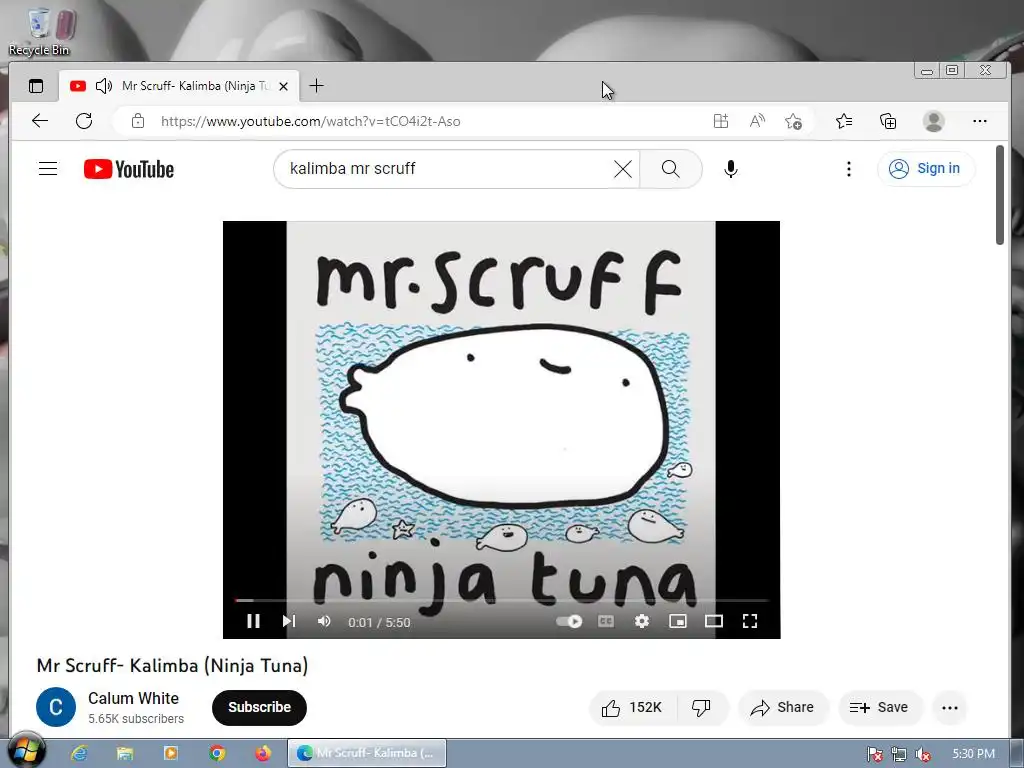Launch media player from taskbar
Image resolution: width=1024 pixels, height=768 pixels.
tap(171, 753)
